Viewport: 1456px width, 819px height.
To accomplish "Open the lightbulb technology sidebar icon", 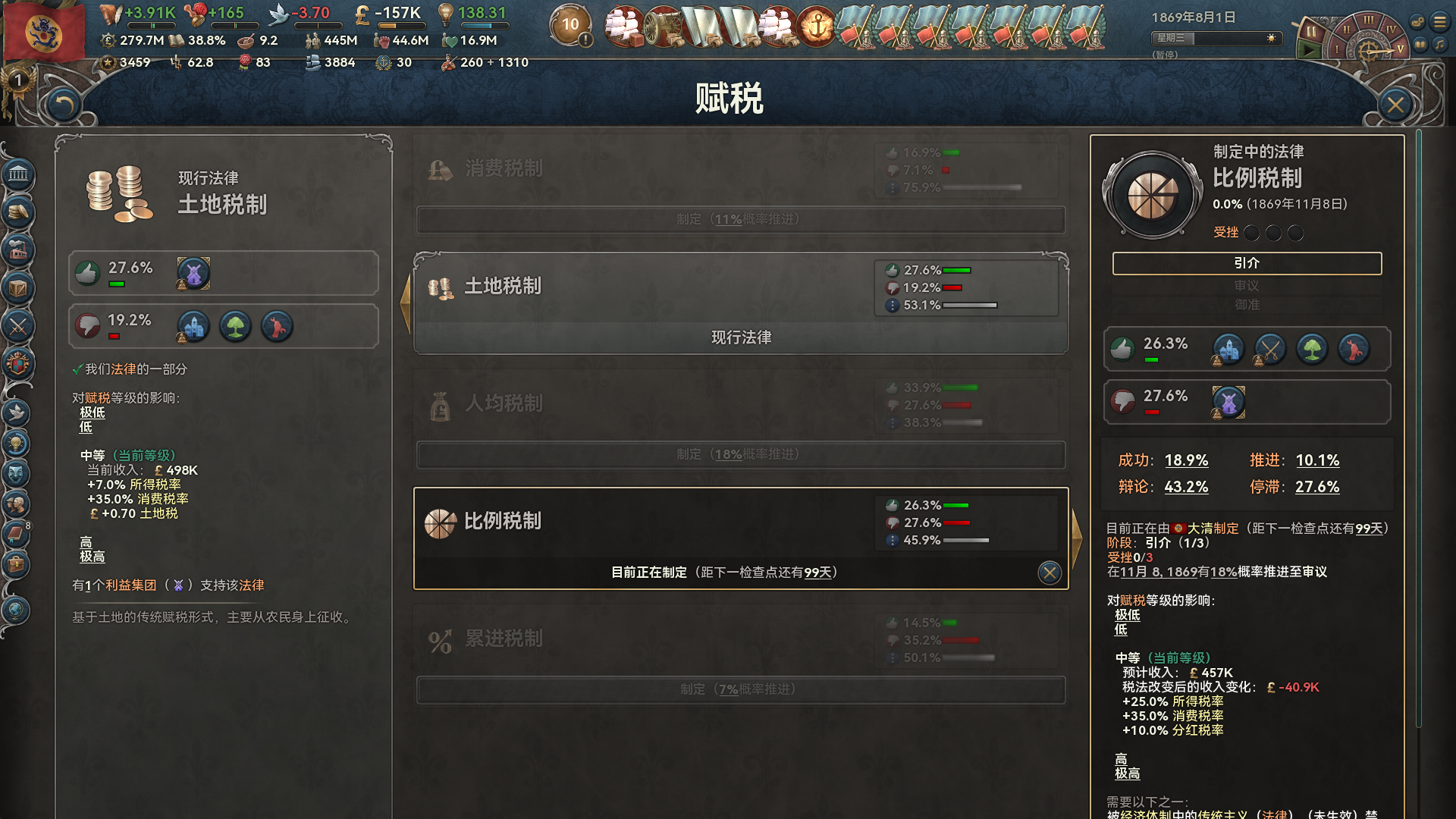I will [16, 444].
